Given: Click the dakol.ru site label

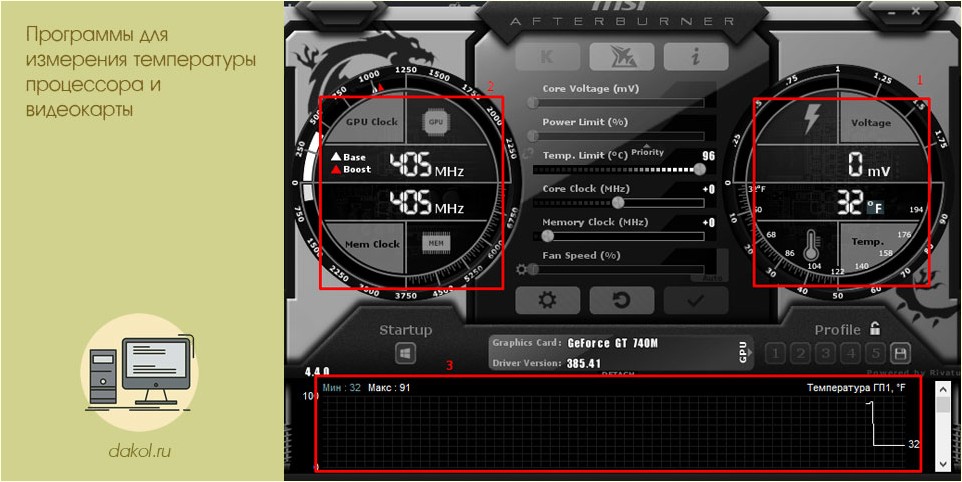Looking at the screenshot, I should (x=139, y=452).
